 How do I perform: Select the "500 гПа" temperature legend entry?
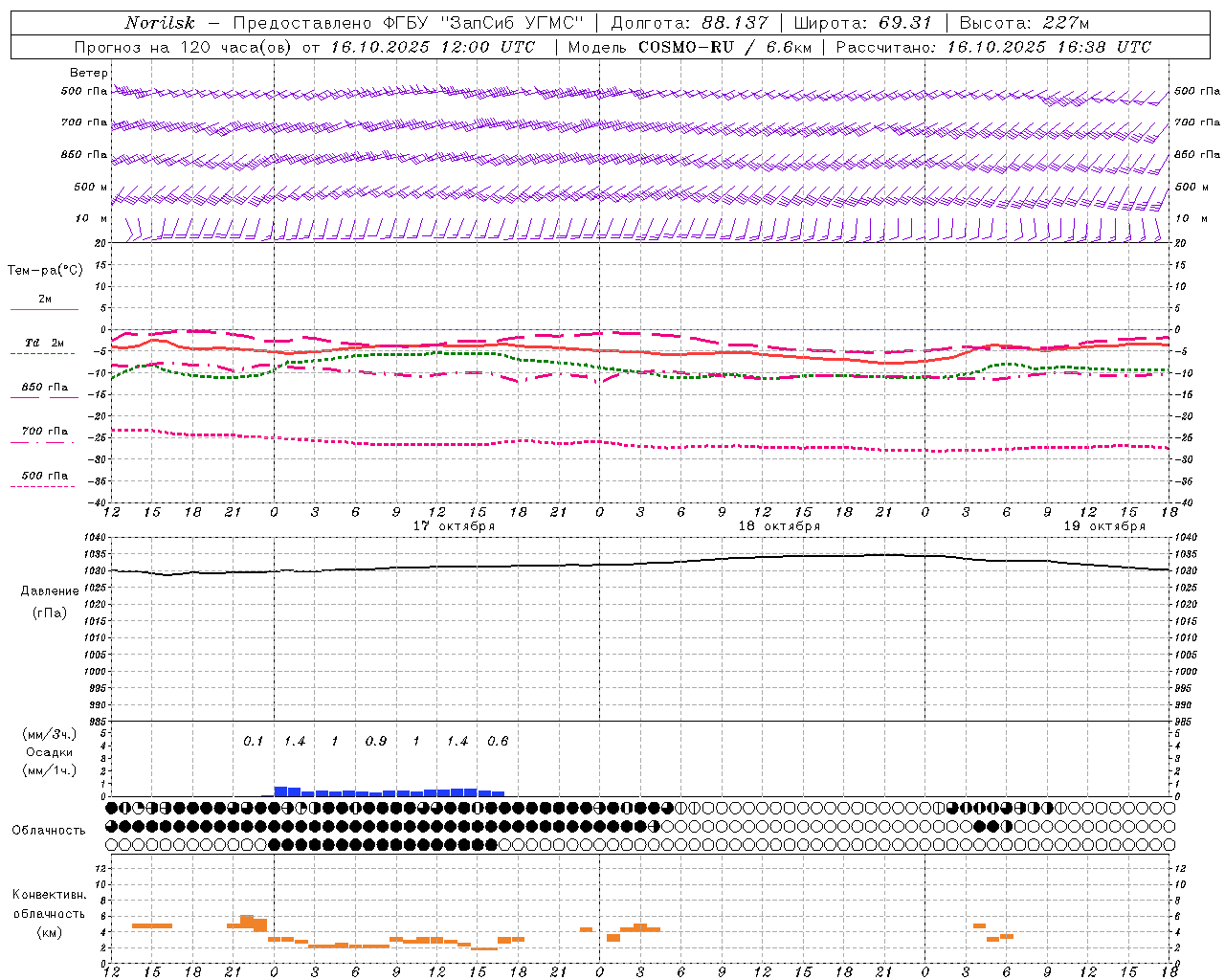pyautogui.click(x=45, y=476)
